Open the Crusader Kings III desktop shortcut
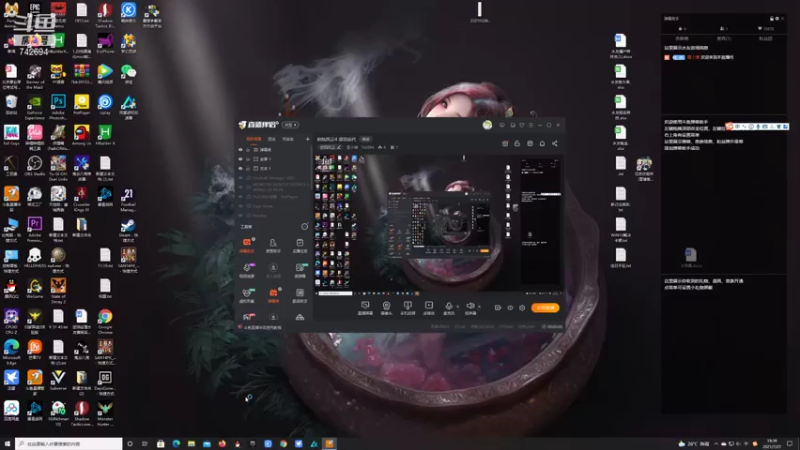The height and width of the screenshot is (450, 800). point(82,199)
